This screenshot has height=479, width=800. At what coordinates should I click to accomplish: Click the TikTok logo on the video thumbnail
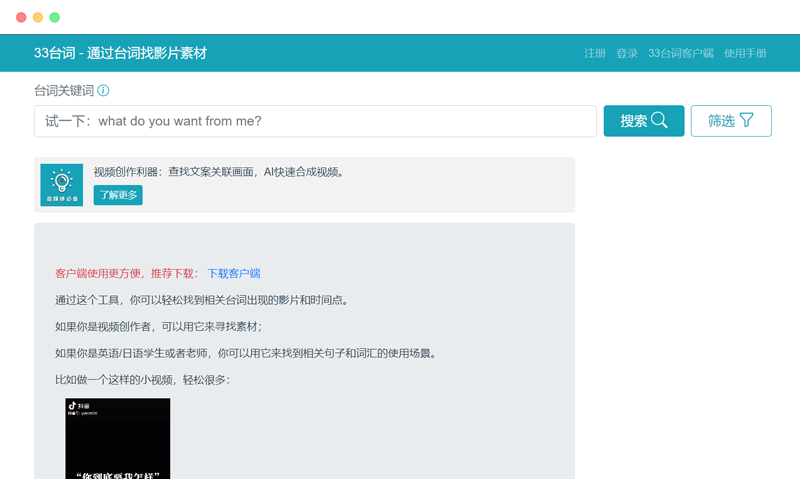click(x=72, y=406)
